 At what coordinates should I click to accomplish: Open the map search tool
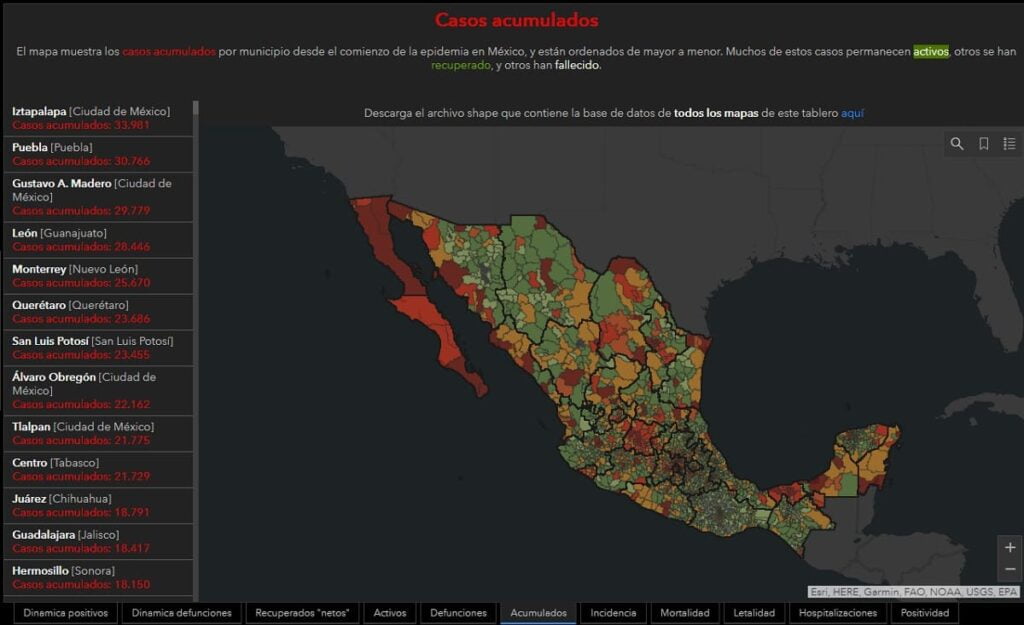[957, 144]
